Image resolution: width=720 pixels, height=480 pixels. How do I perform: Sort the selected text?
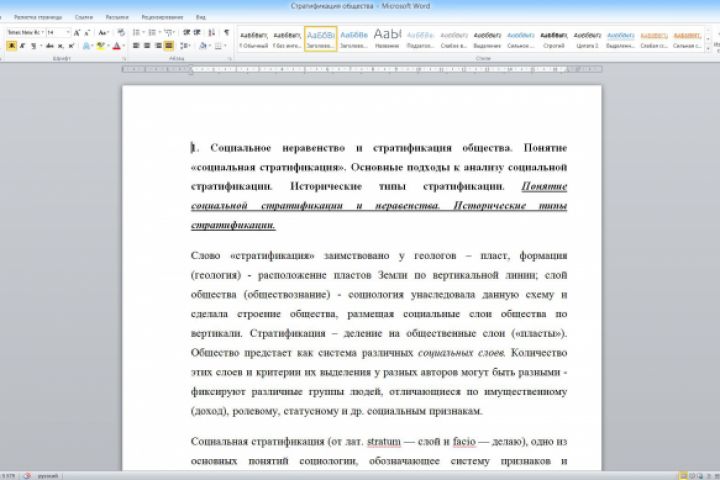coord(212,33)
